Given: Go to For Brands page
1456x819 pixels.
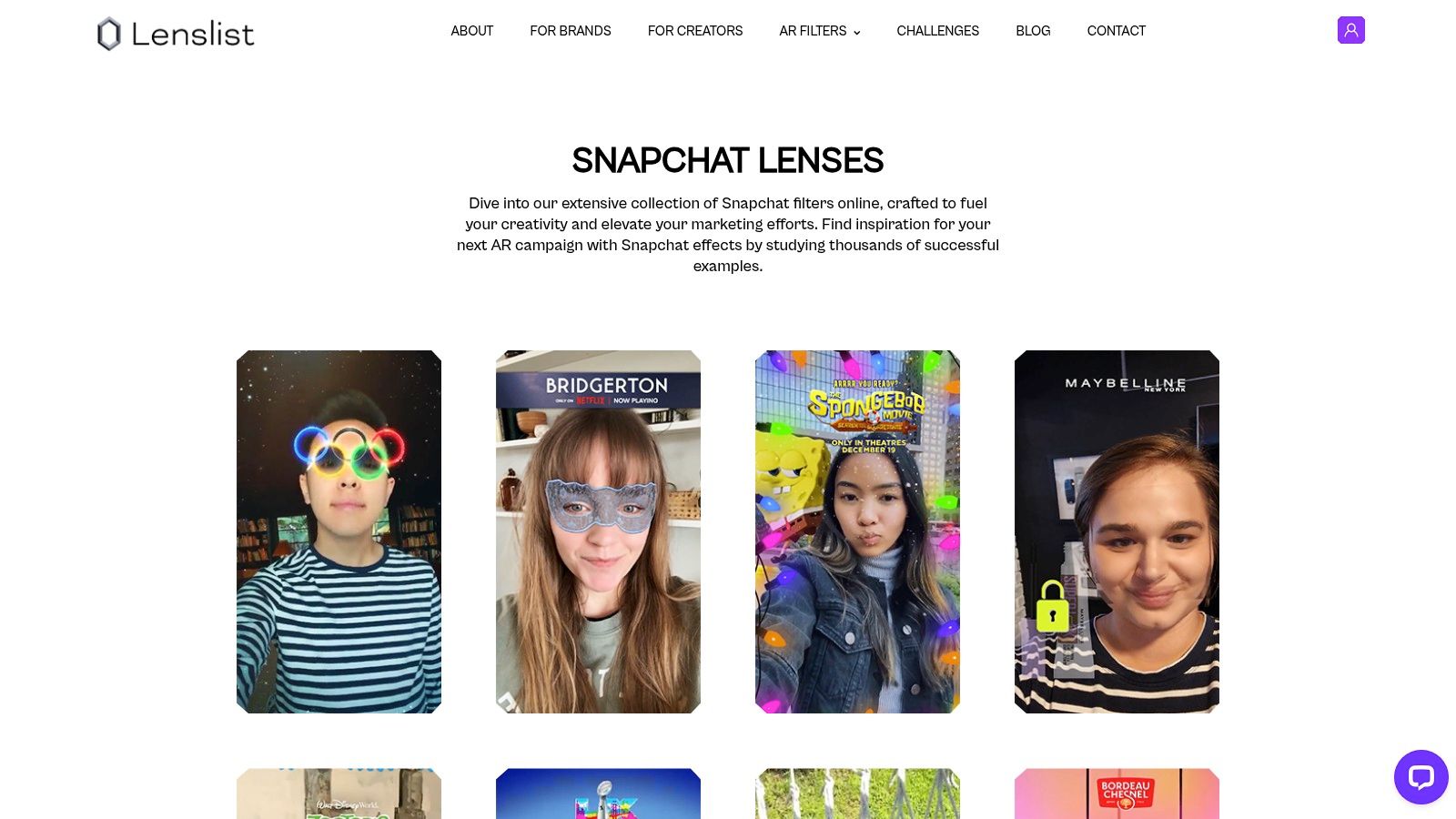Looking at the screenshot, I should click(571, 31).
